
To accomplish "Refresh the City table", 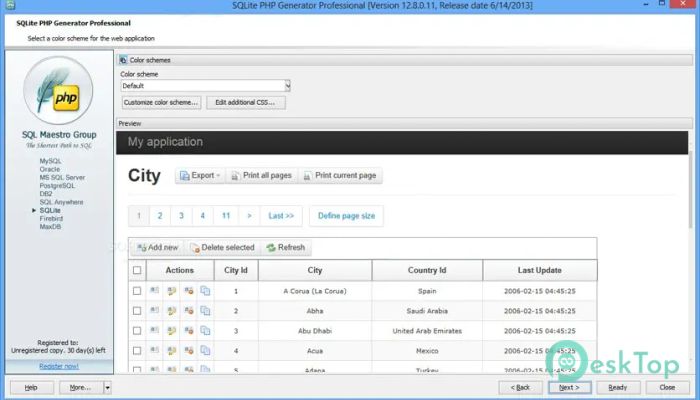I will [286, 247].
